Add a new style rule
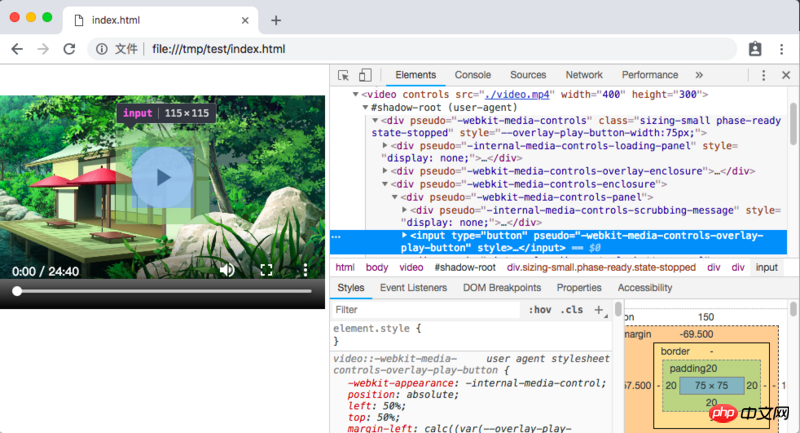Image resolution: width=800 pixels, height=433 pixels. 598,310
